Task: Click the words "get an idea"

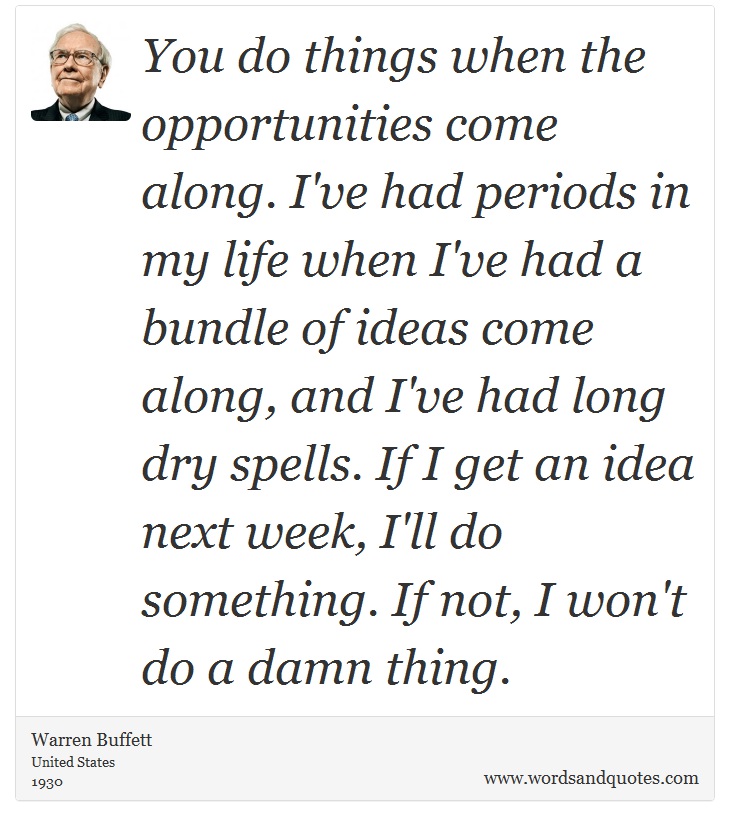Action: click(574, 466)
